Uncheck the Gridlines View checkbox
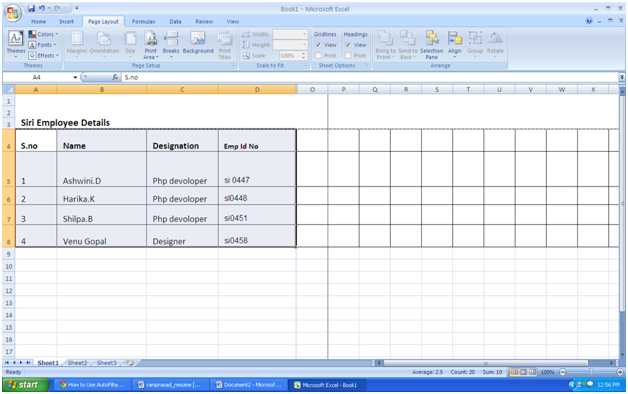Screen dimensions: 628x394 click(318, 45)
